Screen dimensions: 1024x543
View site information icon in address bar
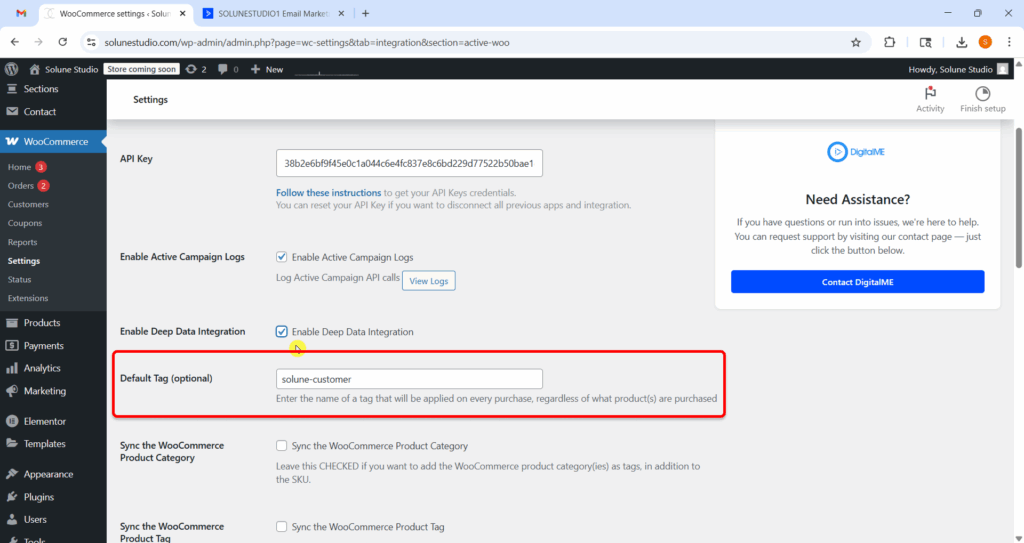pyautogui.click(x=91, y=42)
